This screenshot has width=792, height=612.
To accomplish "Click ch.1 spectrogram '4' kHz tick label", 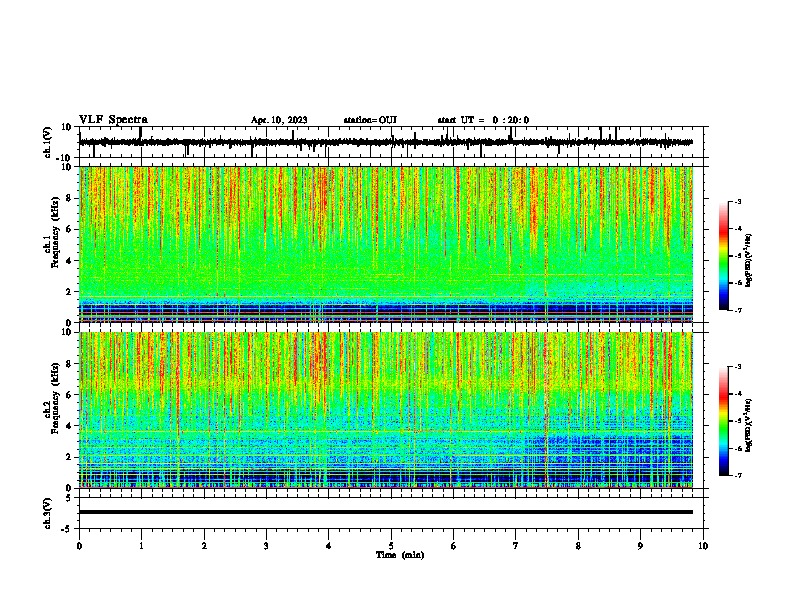I will (69, 261).
